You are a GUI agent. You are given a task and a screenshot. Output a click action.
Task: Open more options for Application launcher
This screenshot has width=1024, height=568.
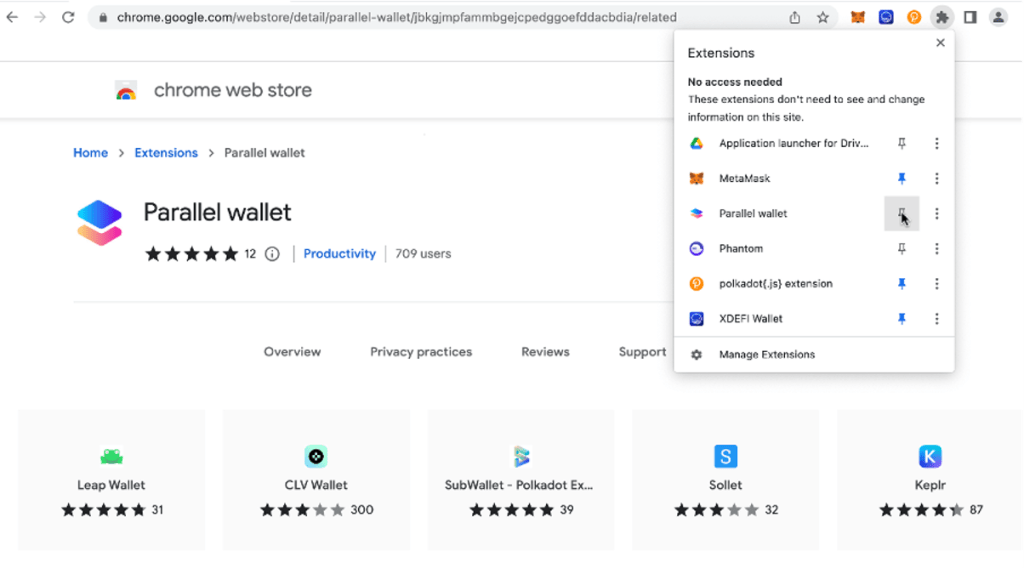click(936, 143)
